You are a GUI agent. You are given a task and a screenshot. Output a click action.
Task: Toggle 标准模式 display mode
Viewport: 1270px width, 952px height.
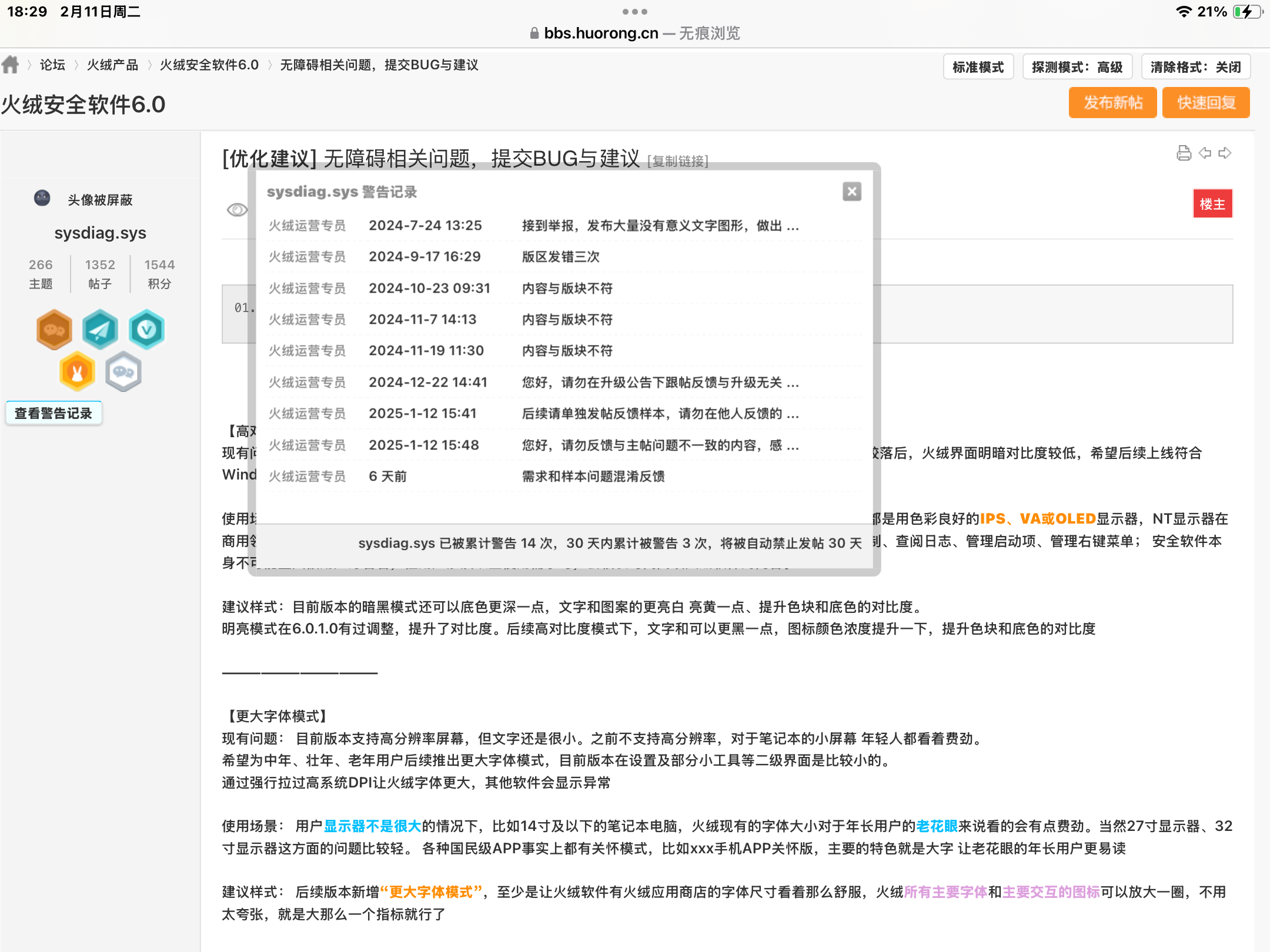978,67
